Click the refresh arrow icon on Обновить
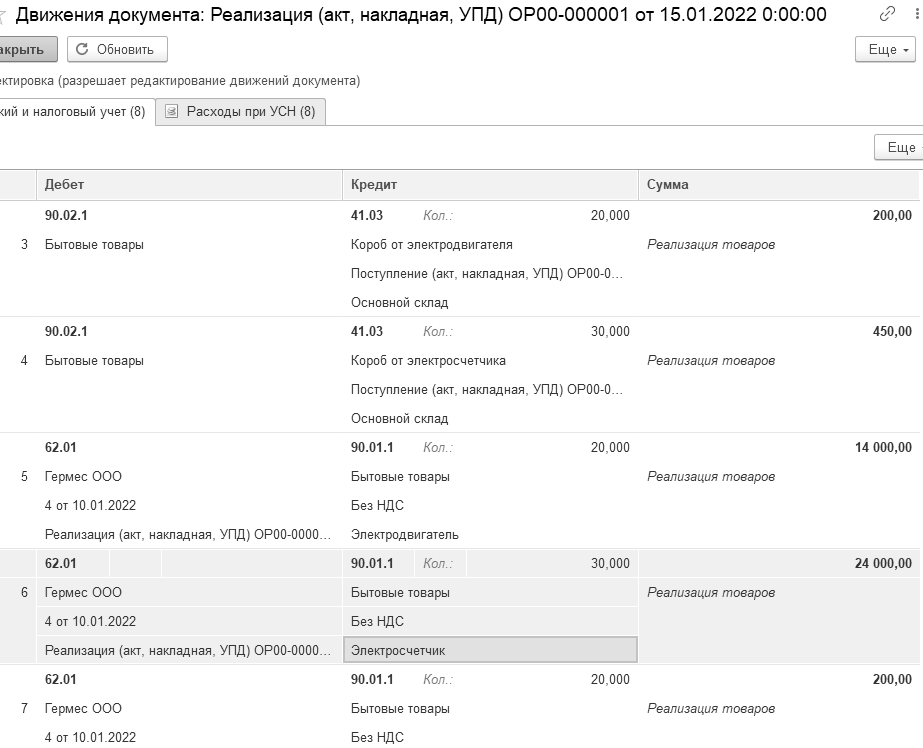 82,49
